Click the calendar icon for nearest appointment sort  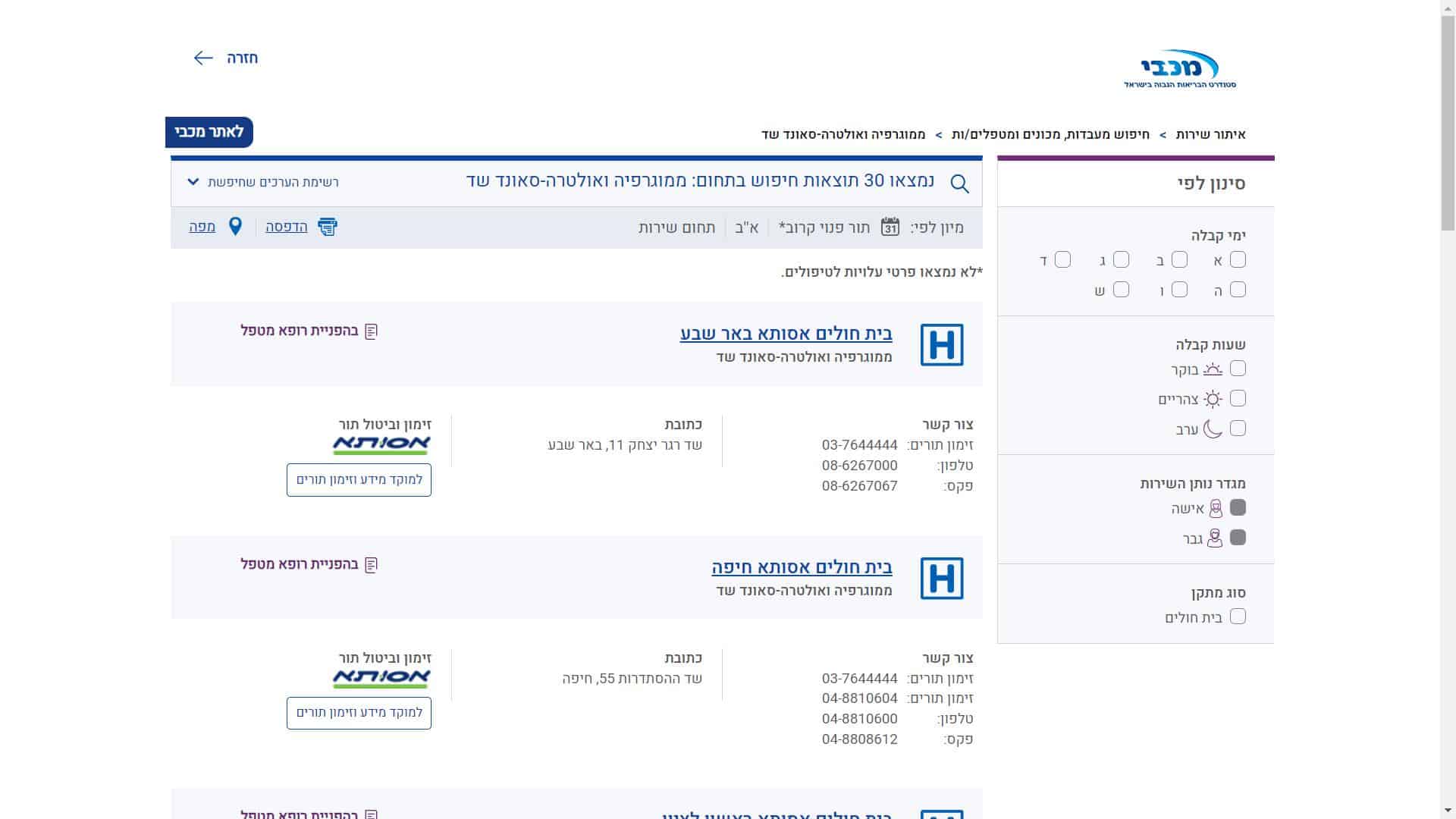[x=890, y=227]
